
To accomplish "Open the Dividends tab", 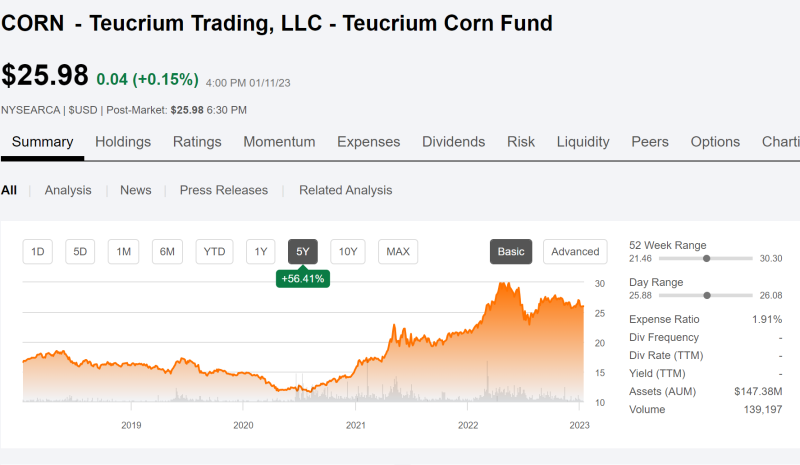I will coord(454,142).
